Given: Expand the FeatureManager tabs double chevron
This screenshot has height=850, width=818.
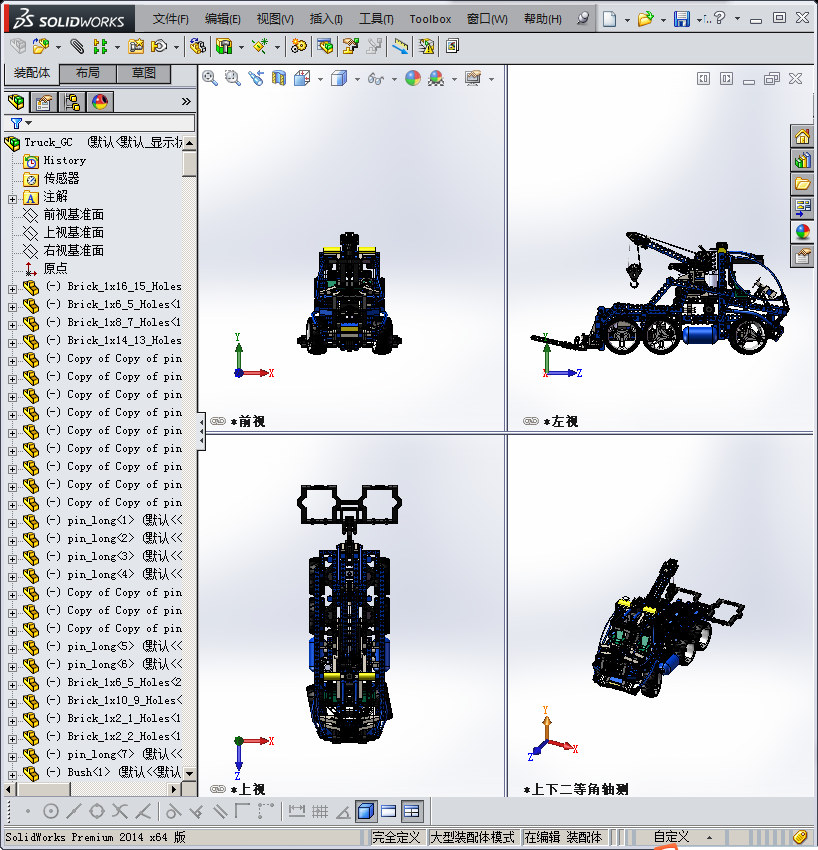Looking at the screenshot, I should click(186, 101).
